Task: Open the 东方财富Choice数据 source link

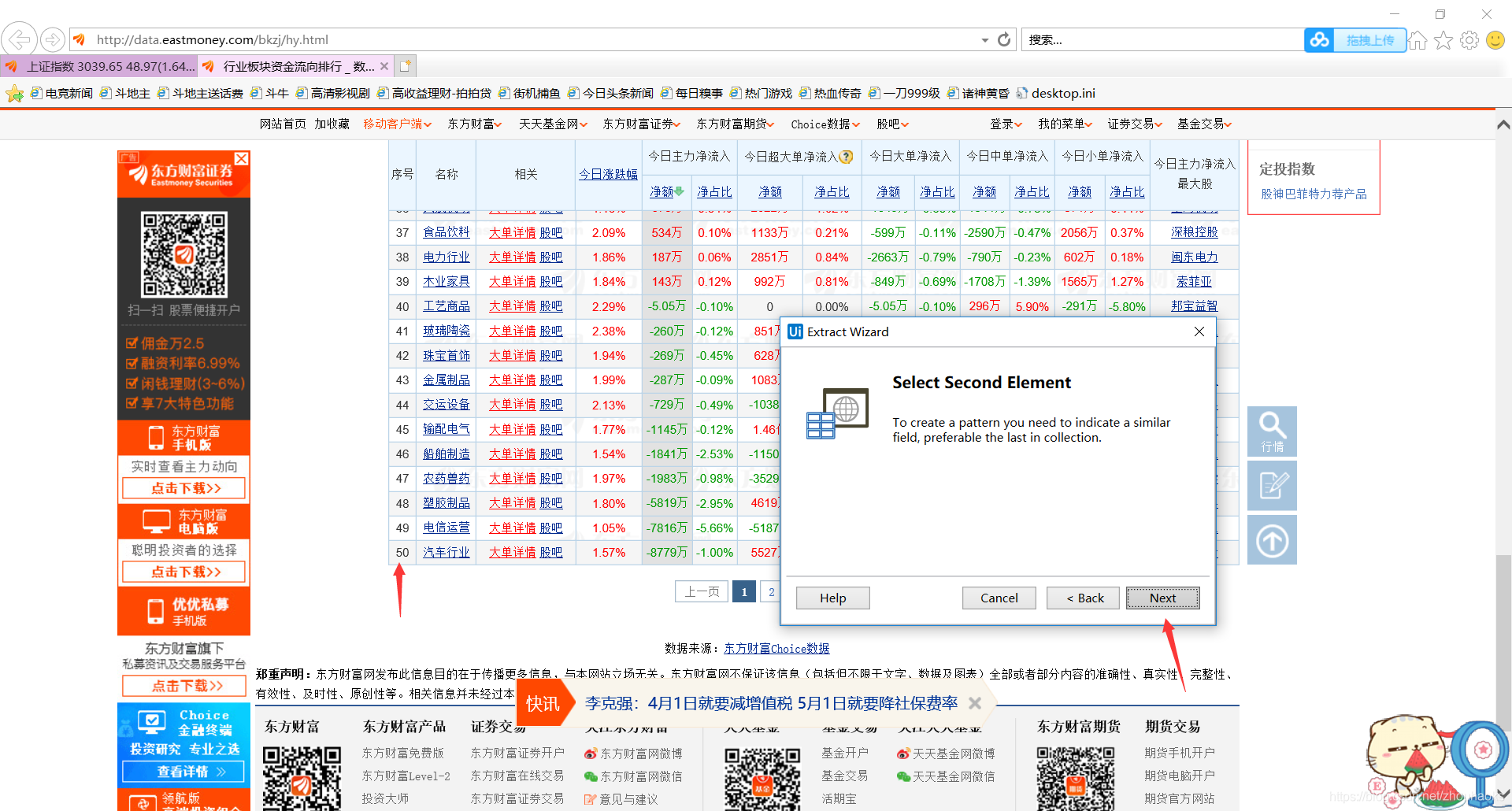Action: tap(776, 648)
